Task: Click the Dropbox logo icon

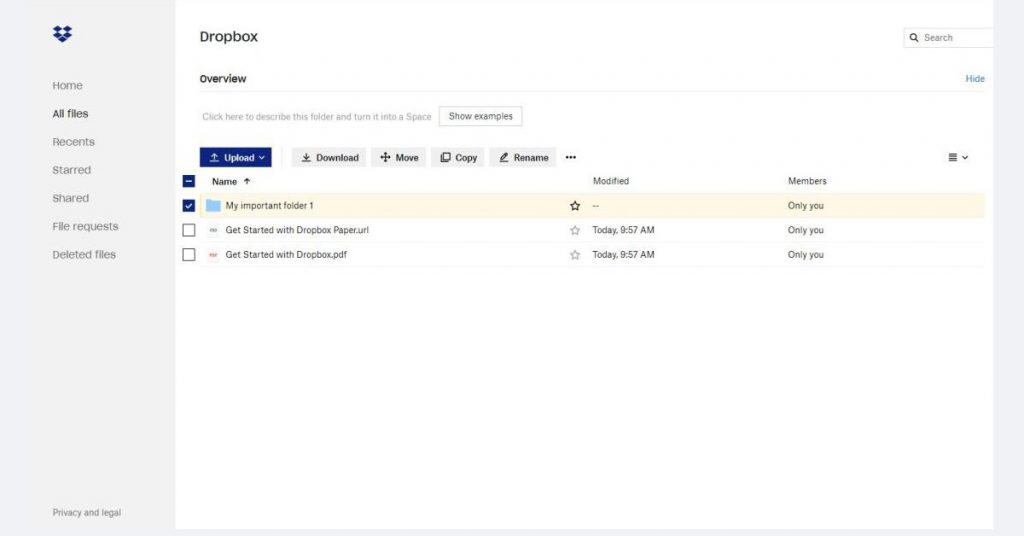Action: point(63,34)
